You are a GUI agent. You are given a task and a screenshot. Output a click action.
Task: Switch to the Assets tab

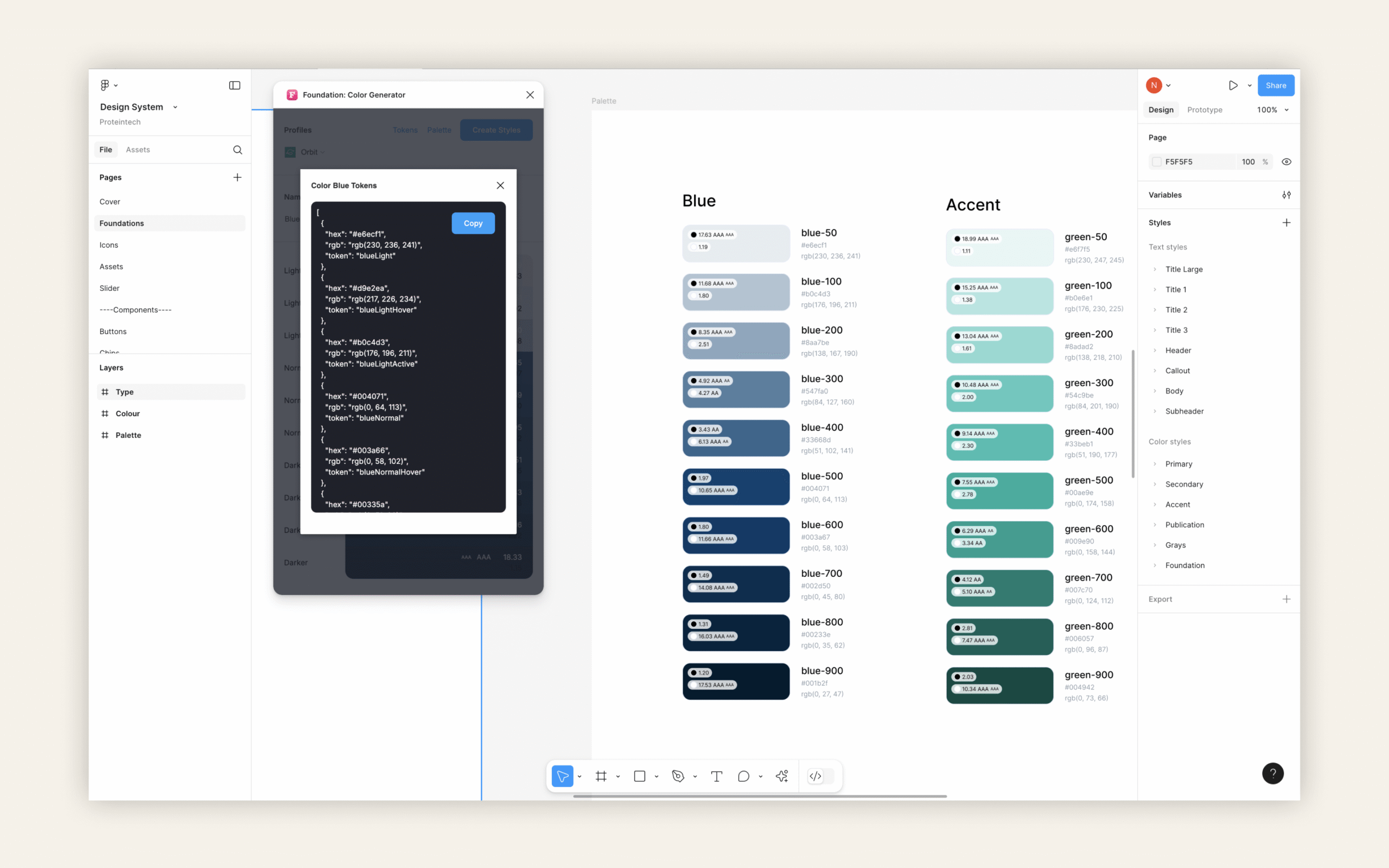[x=138, y=150]
